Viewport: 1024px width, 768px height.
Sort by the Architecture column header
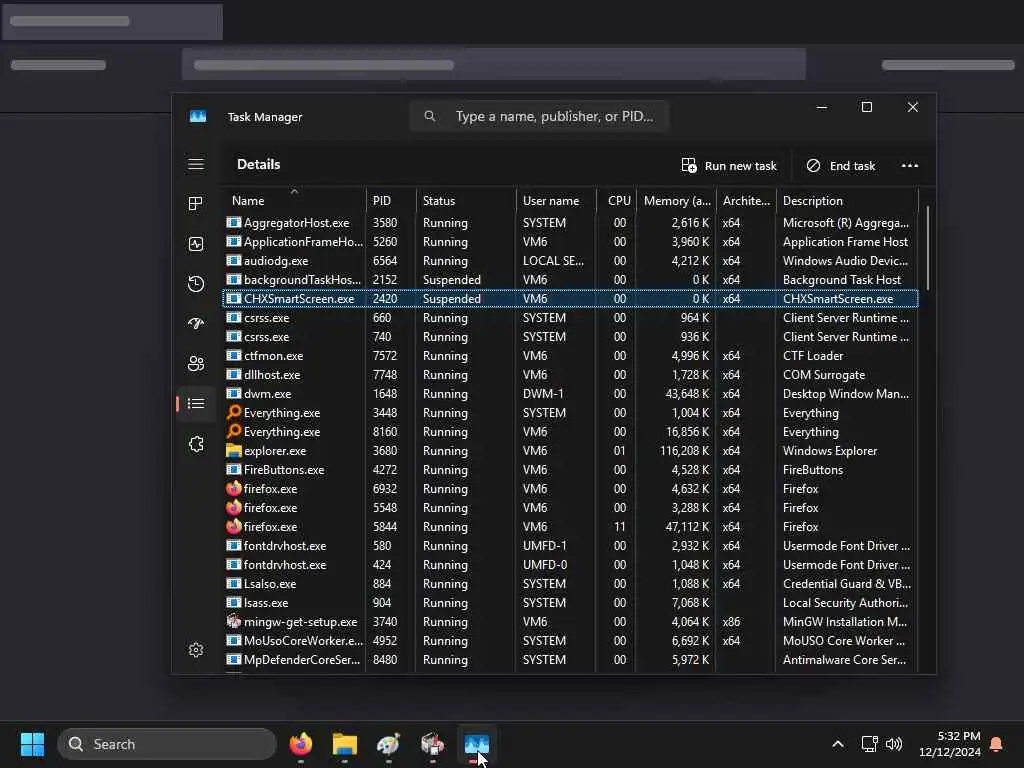(746, 200)
